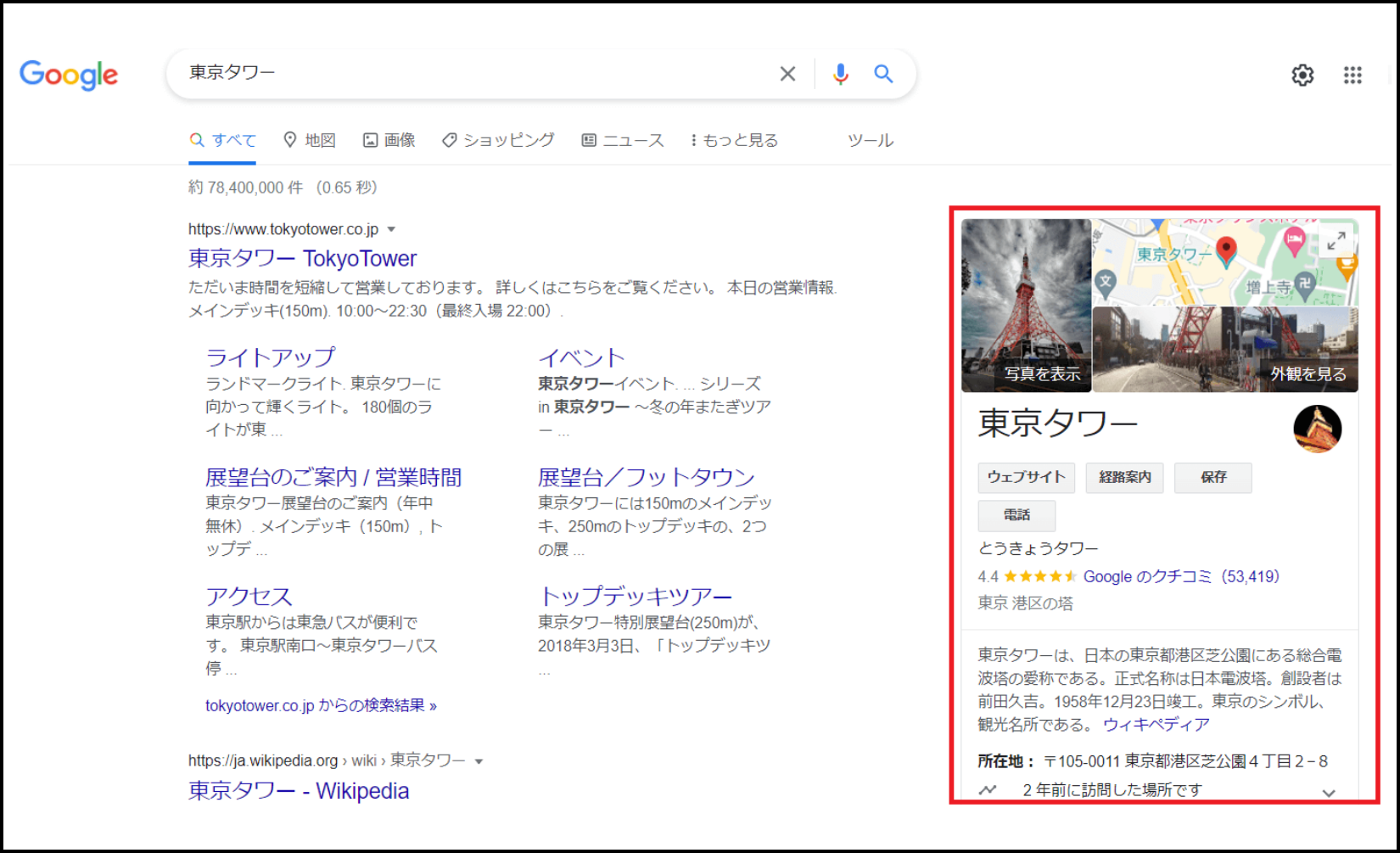Click the blue magnifier search icon
Image resolution: width=1400 pixels, height=853 pixels.
883,74
